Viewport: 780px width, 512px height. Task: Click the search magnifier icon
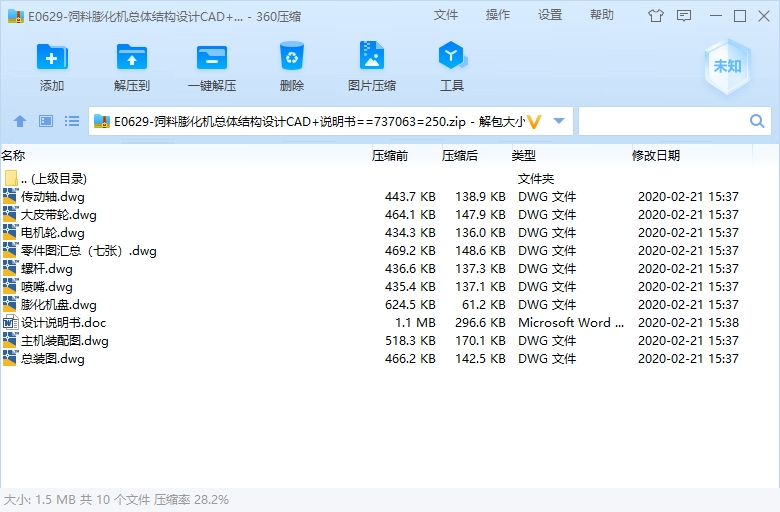click(x=757, y=121)
